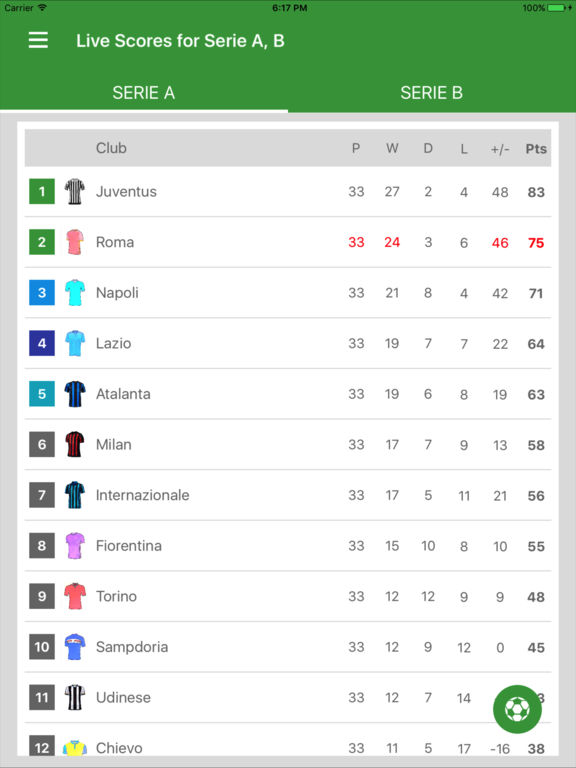
Task: Open the Lazio club row
Action: click(x=288, y=343)
